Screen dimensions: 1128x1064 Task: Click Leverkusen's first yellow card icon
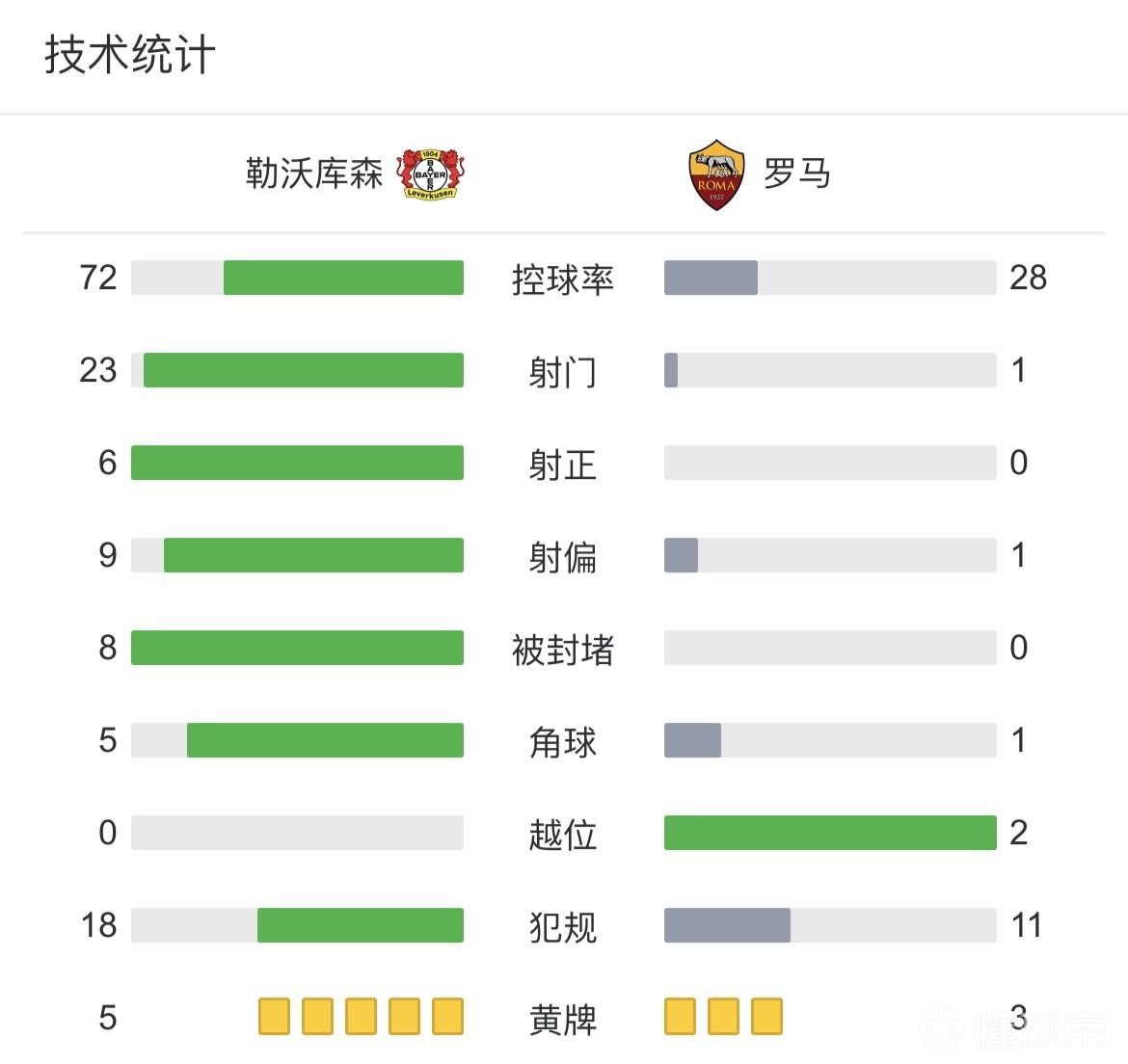[x=274, y=1017]
